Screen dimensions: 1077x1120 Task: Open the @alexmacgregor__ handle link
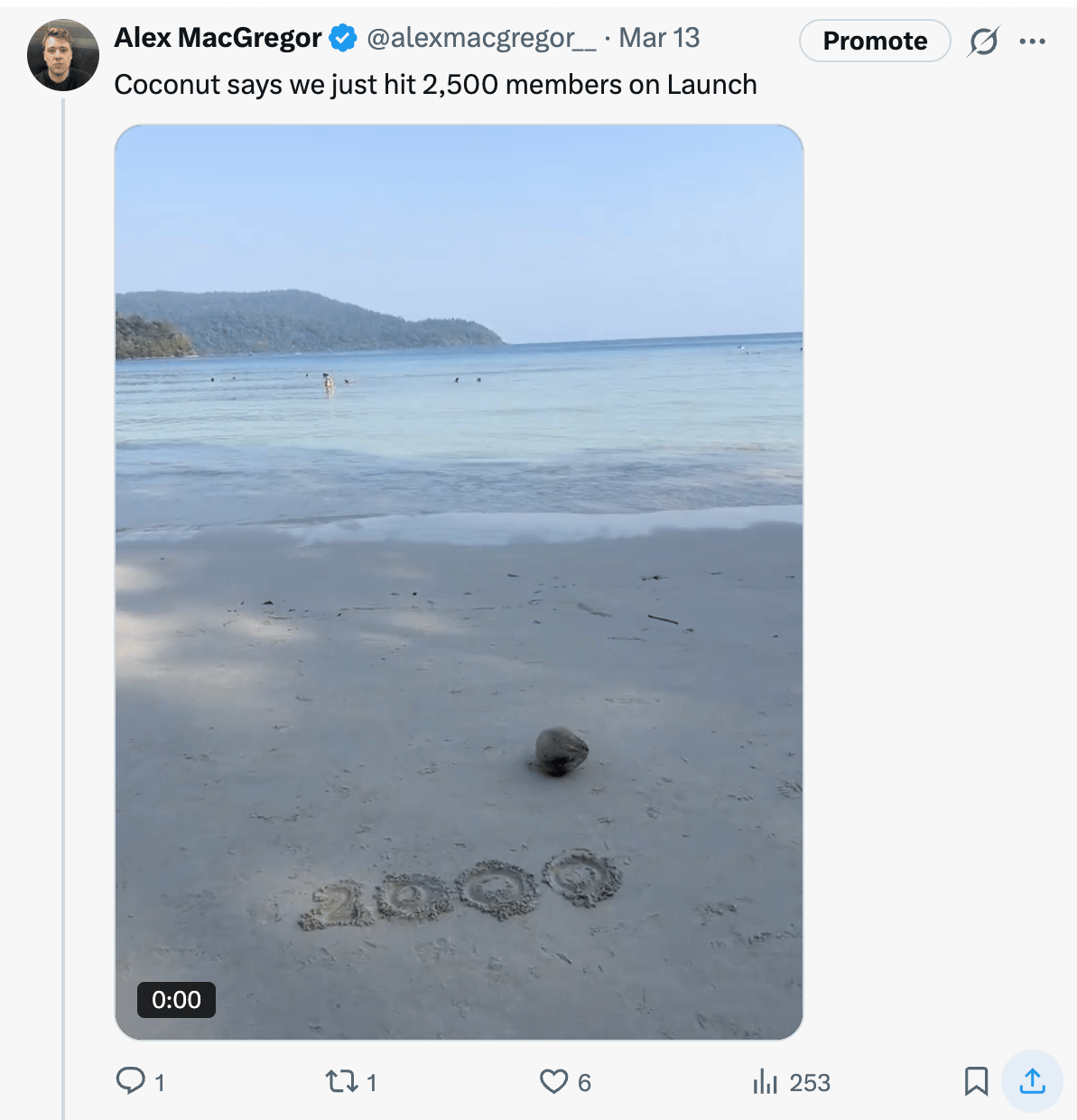coord(481,38)
